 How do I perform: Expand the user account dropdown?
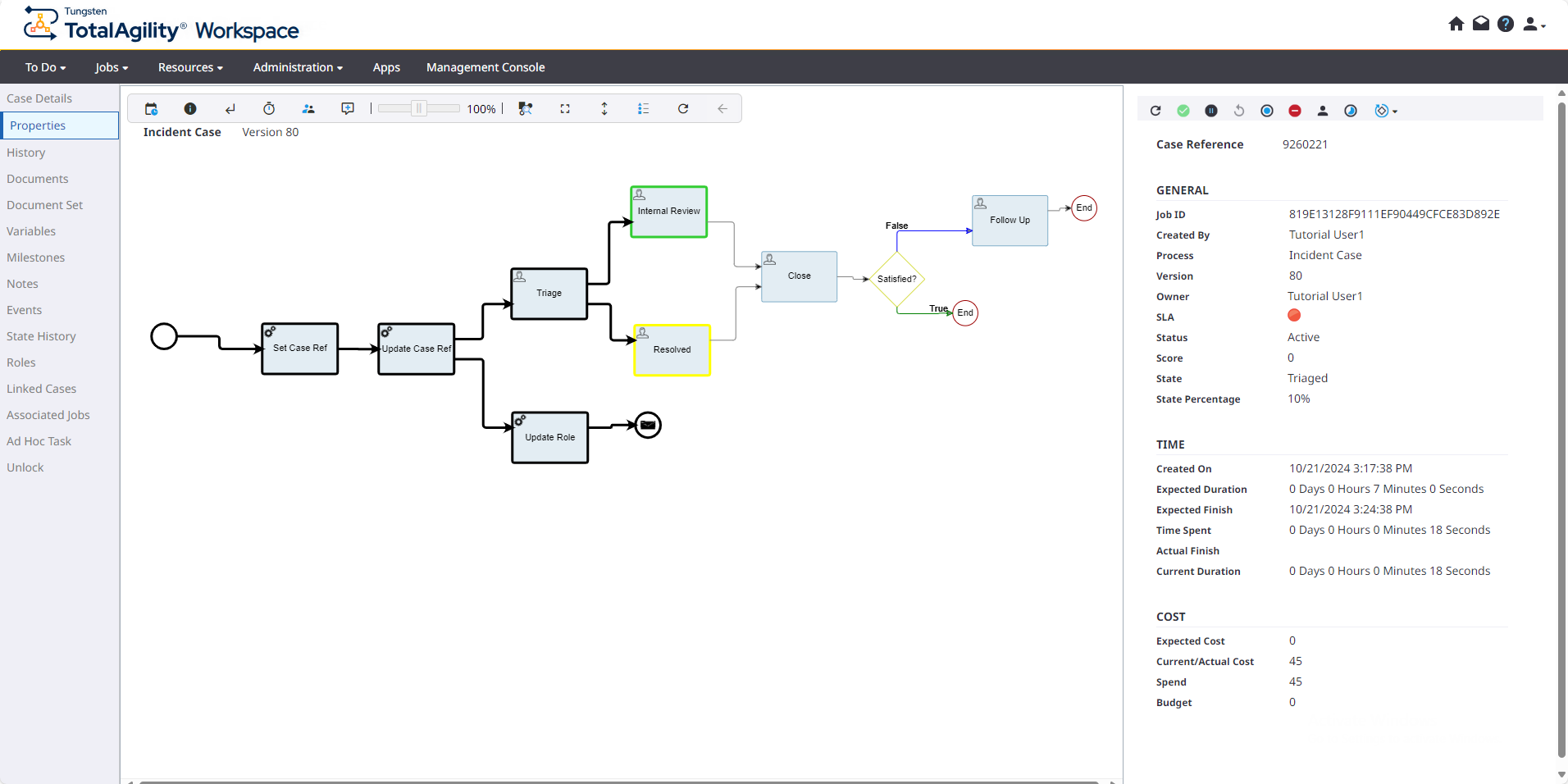1534,25
